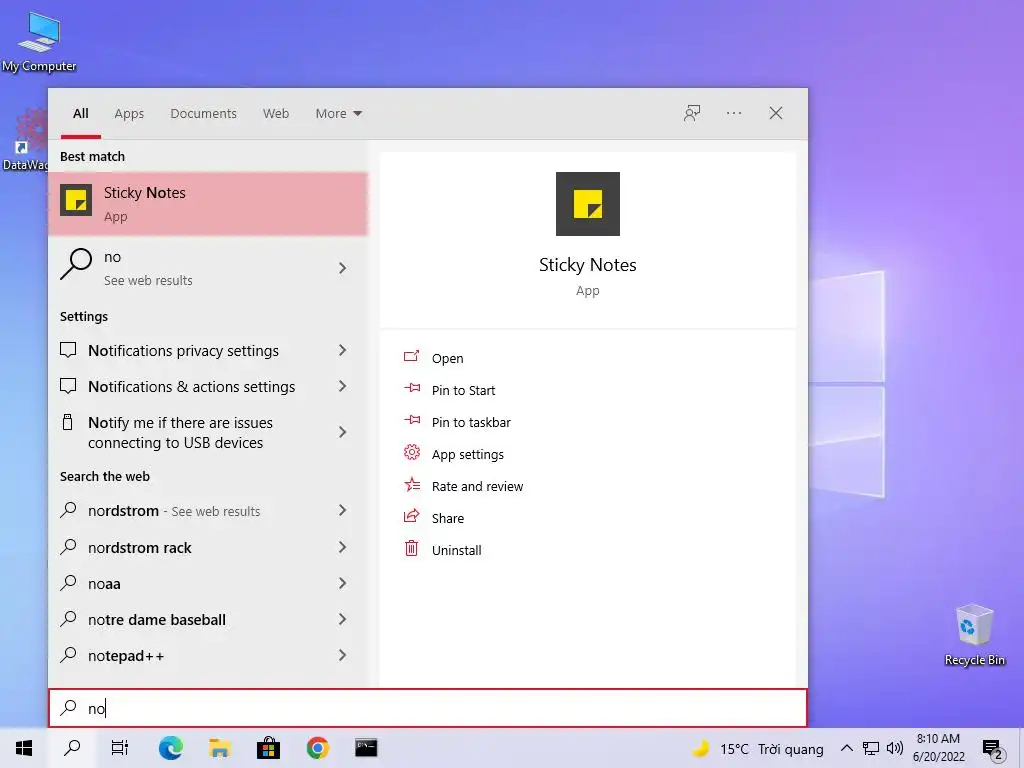Click the chat bubble icon beside Notifications & actions
The height and width of the screenshot is (768, 1024).
68,386
